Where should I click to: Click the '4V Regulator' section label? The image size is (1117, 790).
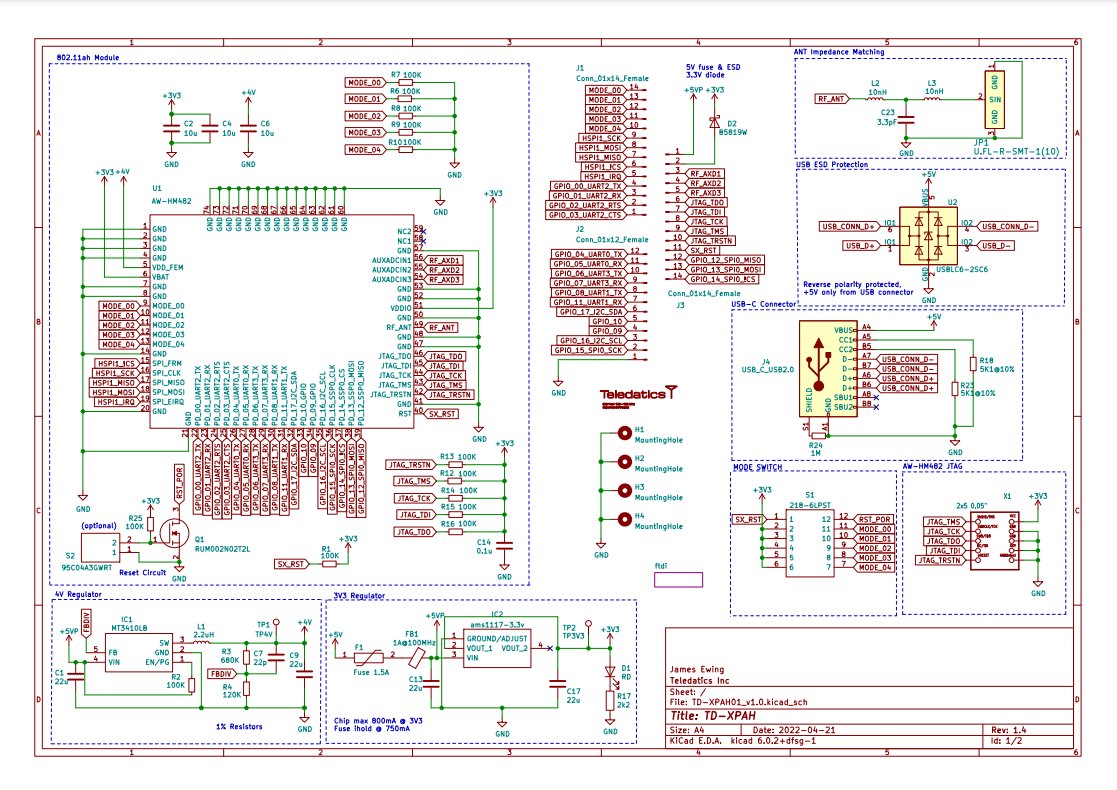[x=78, y=594]
